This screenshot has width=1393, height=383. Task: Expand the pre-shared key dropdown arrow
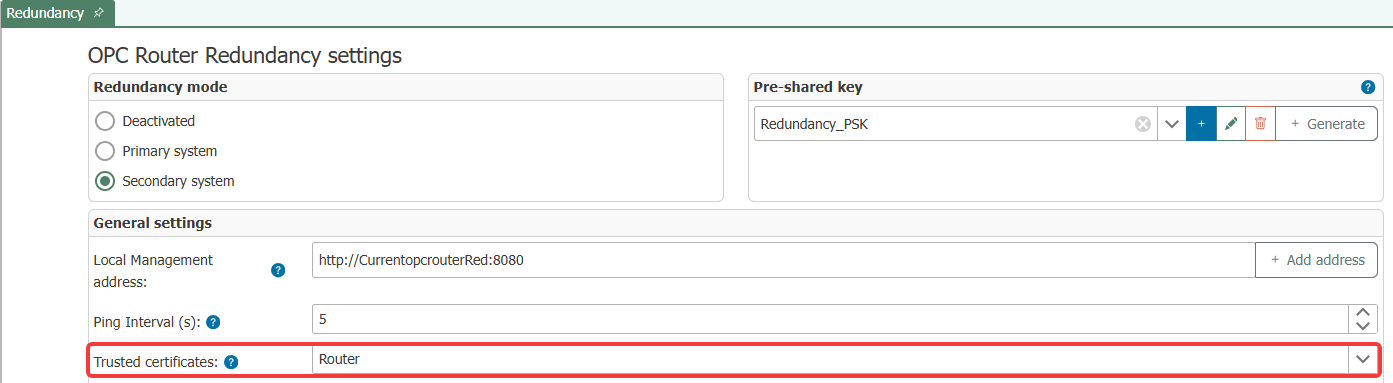(x=1172, y=124)
